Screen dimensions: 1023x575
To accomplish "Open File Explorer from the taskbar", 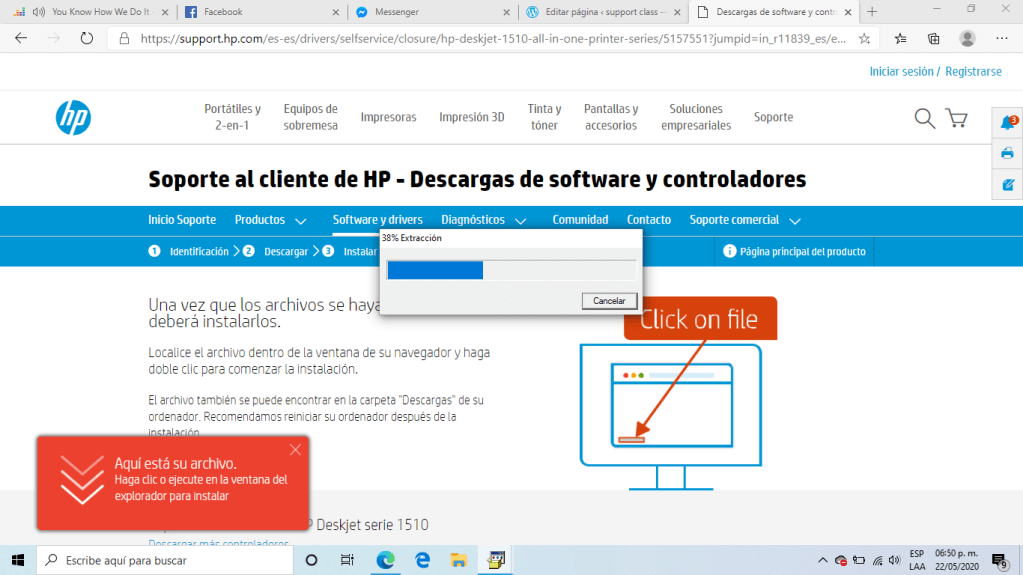I will pyautogui.click(x=458, y=560).
